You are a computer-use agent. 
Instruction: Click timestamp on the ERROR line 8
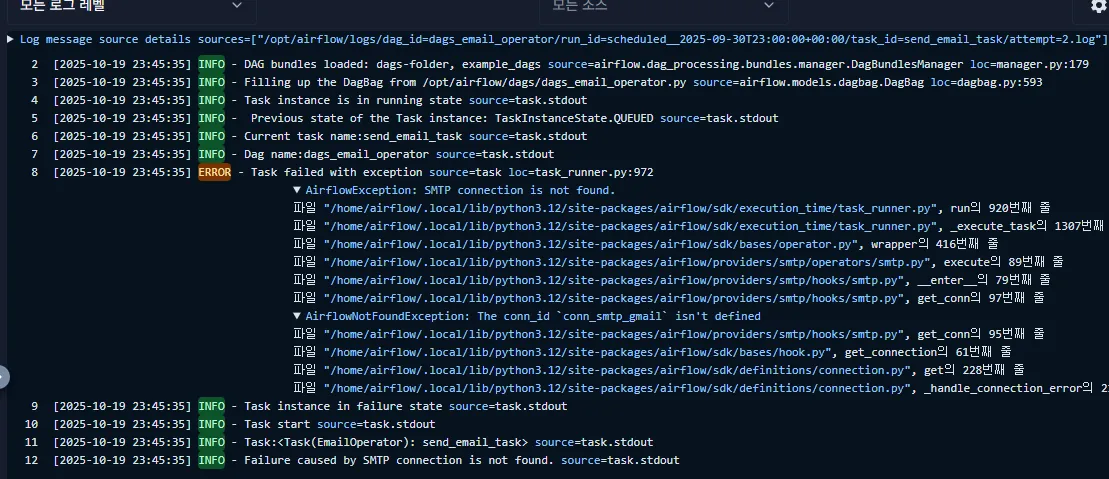pyautogui.click(x=122, y=172)
